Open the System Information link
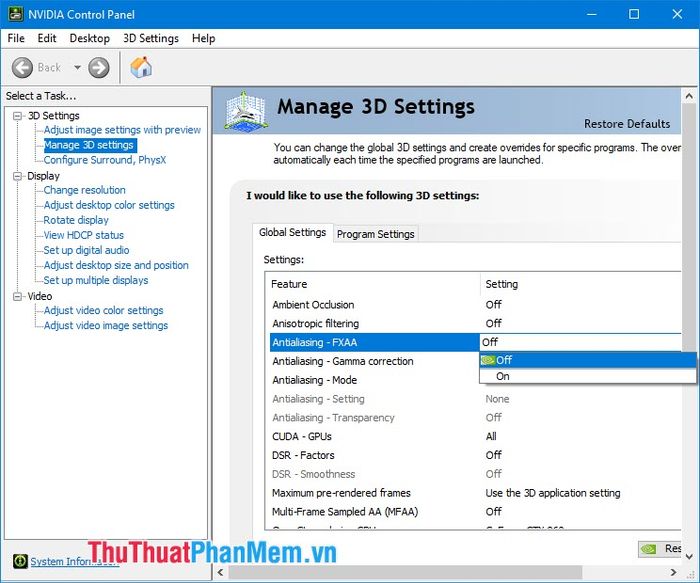Screen dimensions: 700x583 pos(75,562)
